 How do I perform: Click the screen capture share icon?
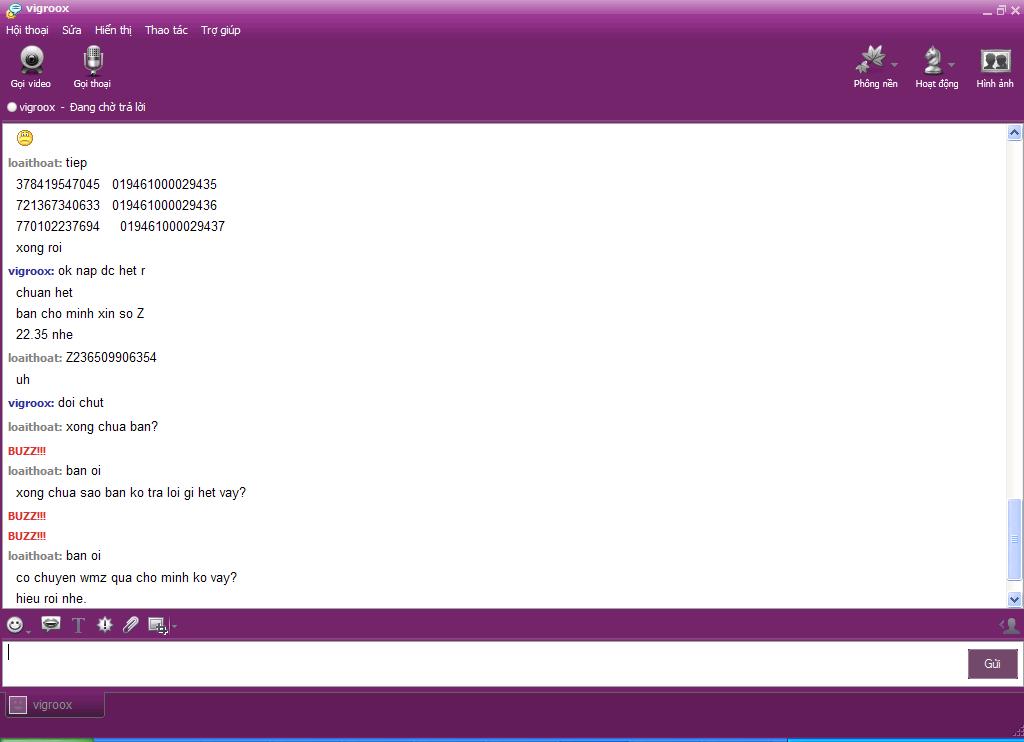pyautogui.click(x=157, y=625)
